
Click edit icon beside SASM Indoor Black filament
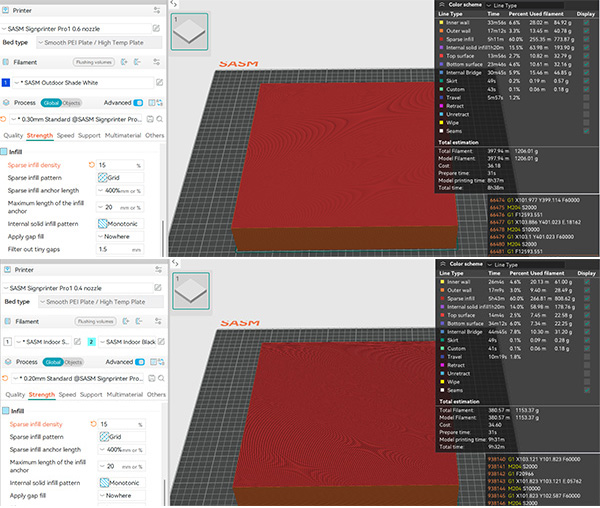(161, 341)
